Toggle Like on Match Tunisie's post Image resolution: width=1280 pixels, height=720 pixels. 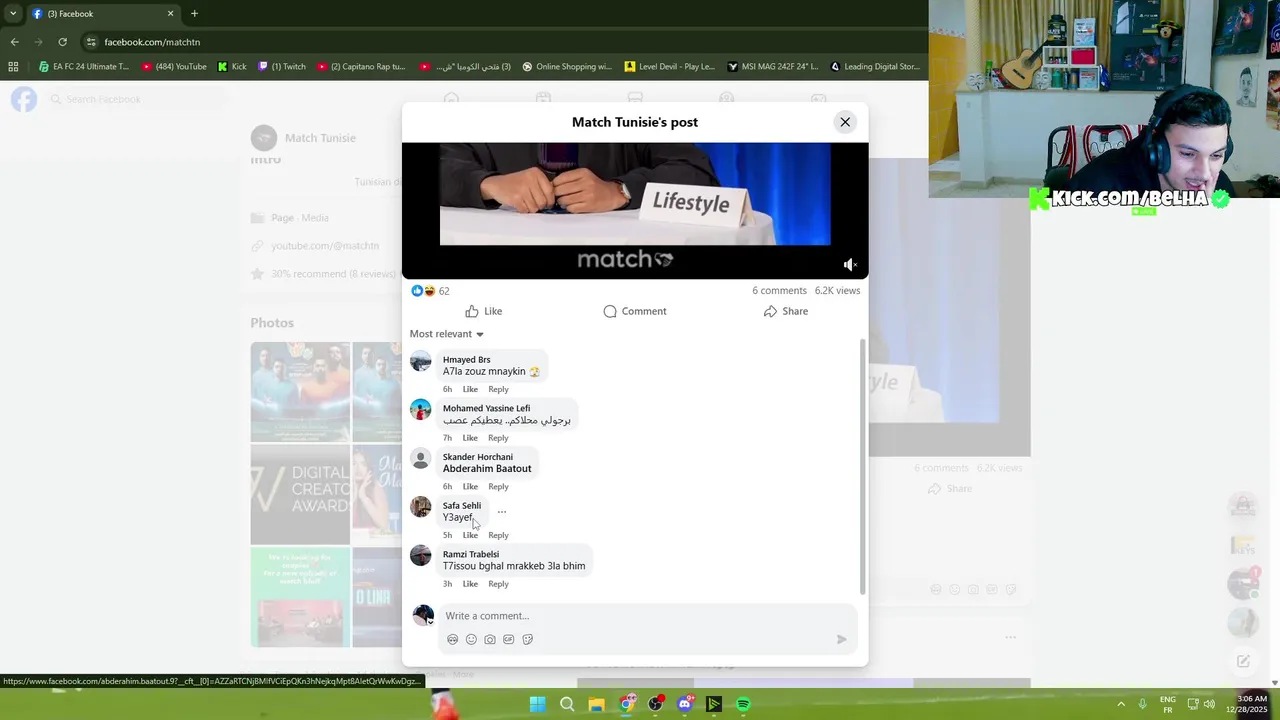(x=484, y=311)
